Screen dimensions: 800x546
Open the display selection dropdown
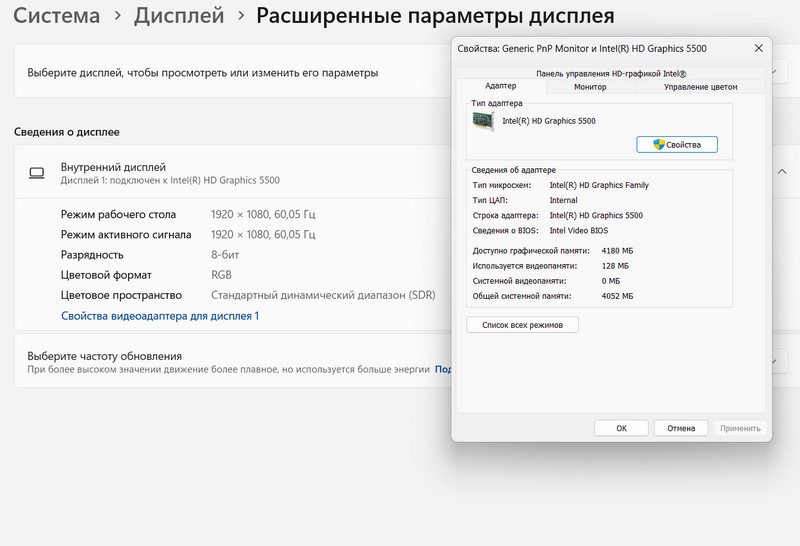(x=777, y=73)
